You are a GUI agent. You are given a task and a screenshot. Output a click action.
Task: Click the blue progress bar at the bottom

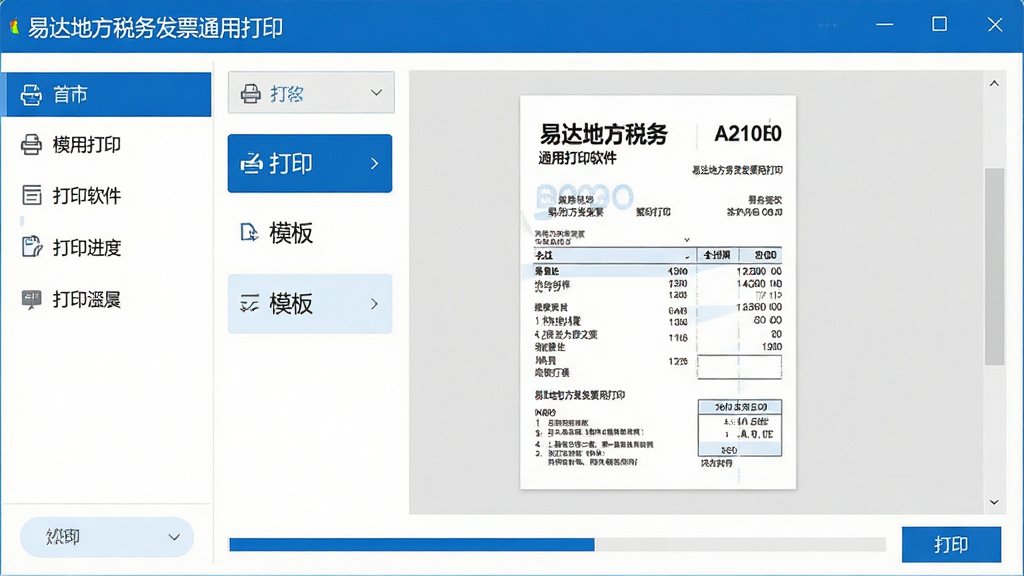click(x=412, y=545)
